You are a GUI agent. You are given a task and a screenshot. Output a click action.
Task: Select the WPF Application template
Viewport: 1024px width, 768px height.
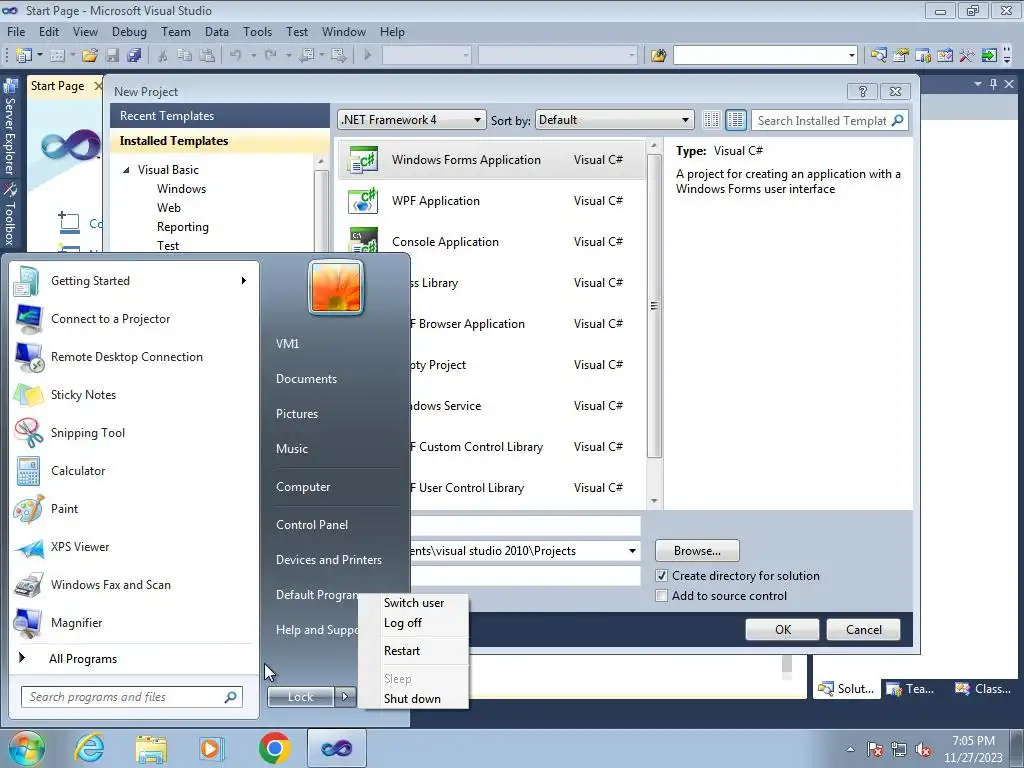[491, 201]
